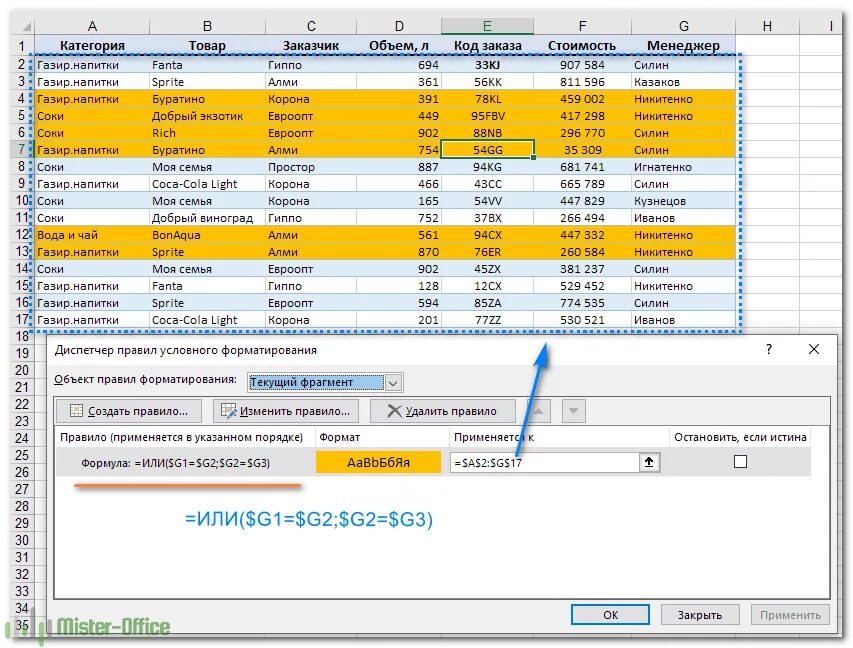This screenshot has width=853, height=648.
Task: Click the Удалить правило button
Action: 442,411
